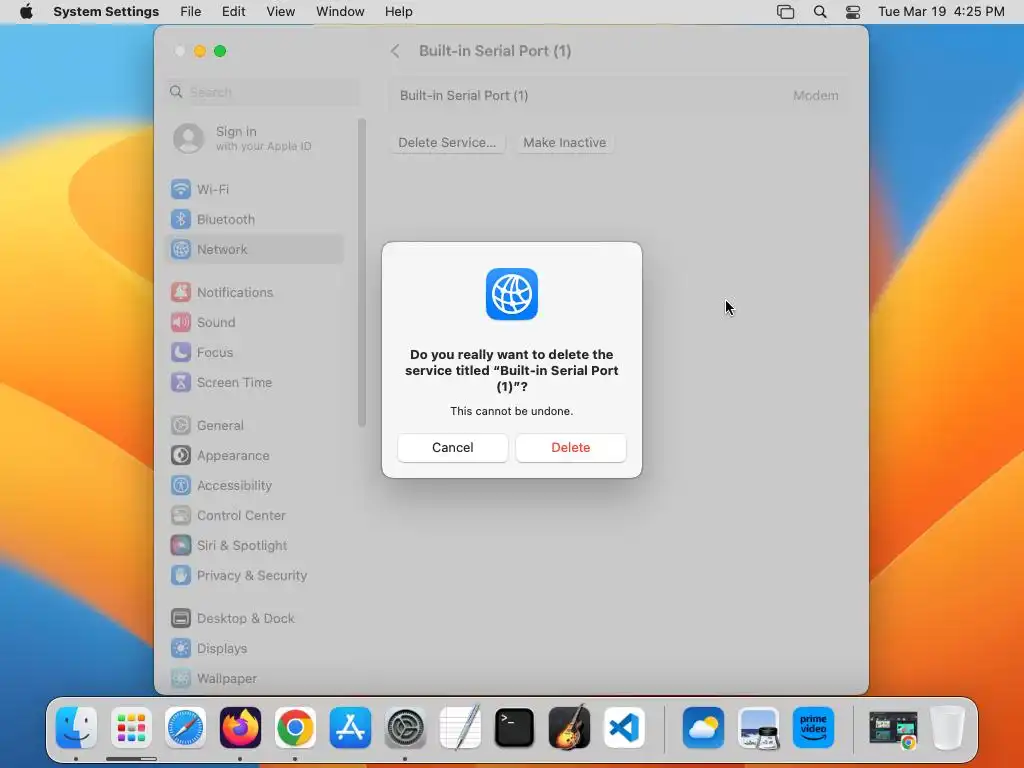Open the Sound speaker icon in the sidebar
Viewport: 1024px width, 768px height.
click(181, 323)
